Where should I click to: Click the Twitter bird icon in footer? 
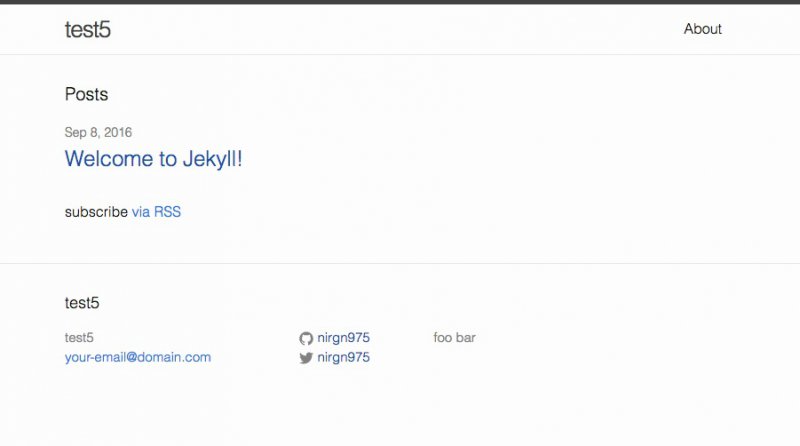coord(306,358)
